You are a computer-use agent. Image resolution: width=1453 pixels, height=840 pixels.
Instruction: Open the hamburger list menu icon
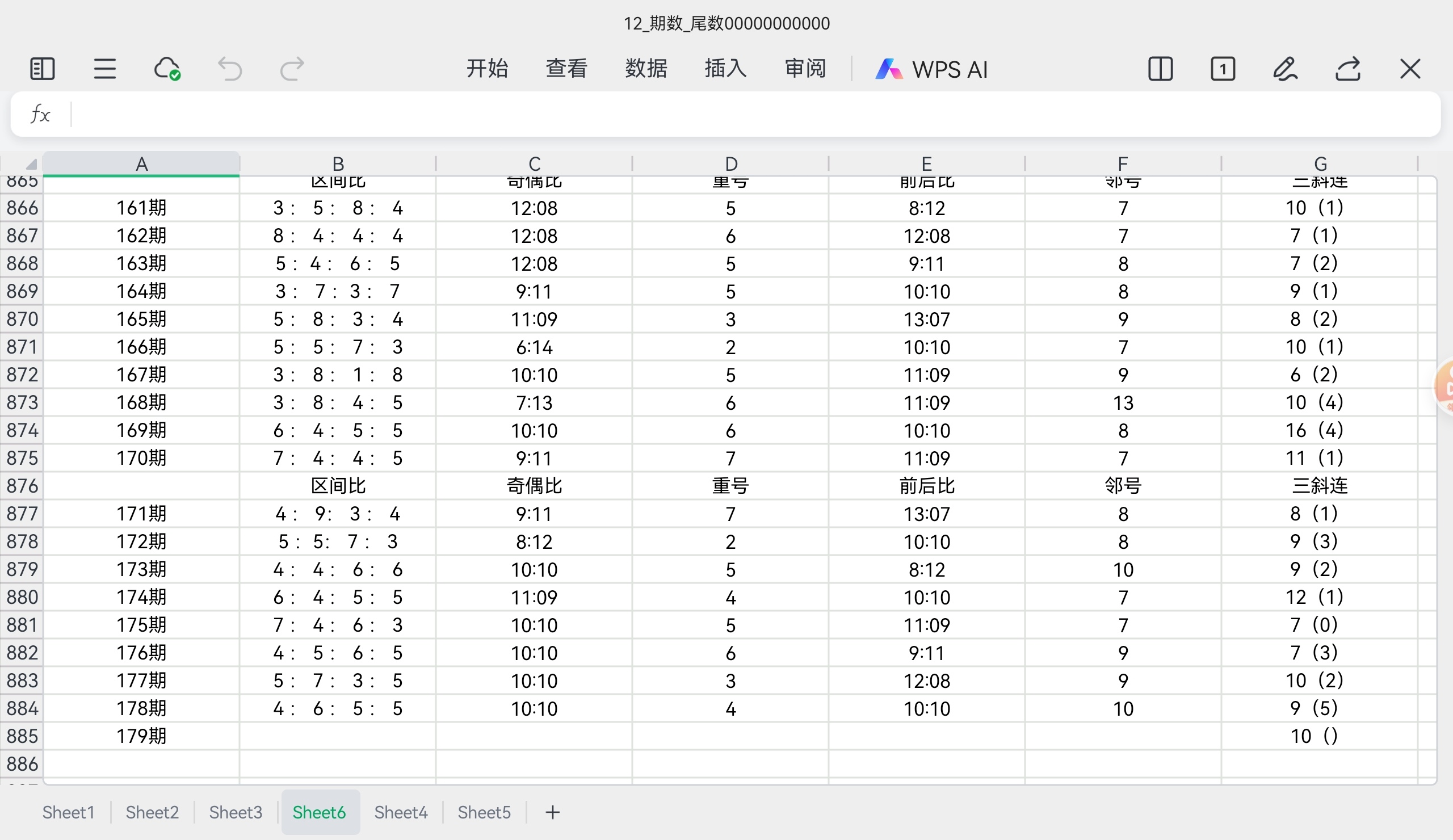105,69
